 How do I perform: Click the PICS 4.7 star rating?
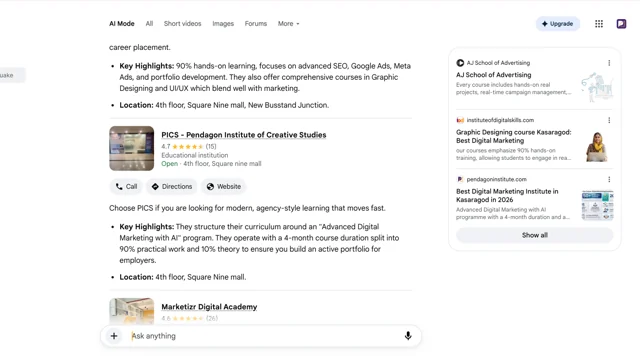click(189, 146)
